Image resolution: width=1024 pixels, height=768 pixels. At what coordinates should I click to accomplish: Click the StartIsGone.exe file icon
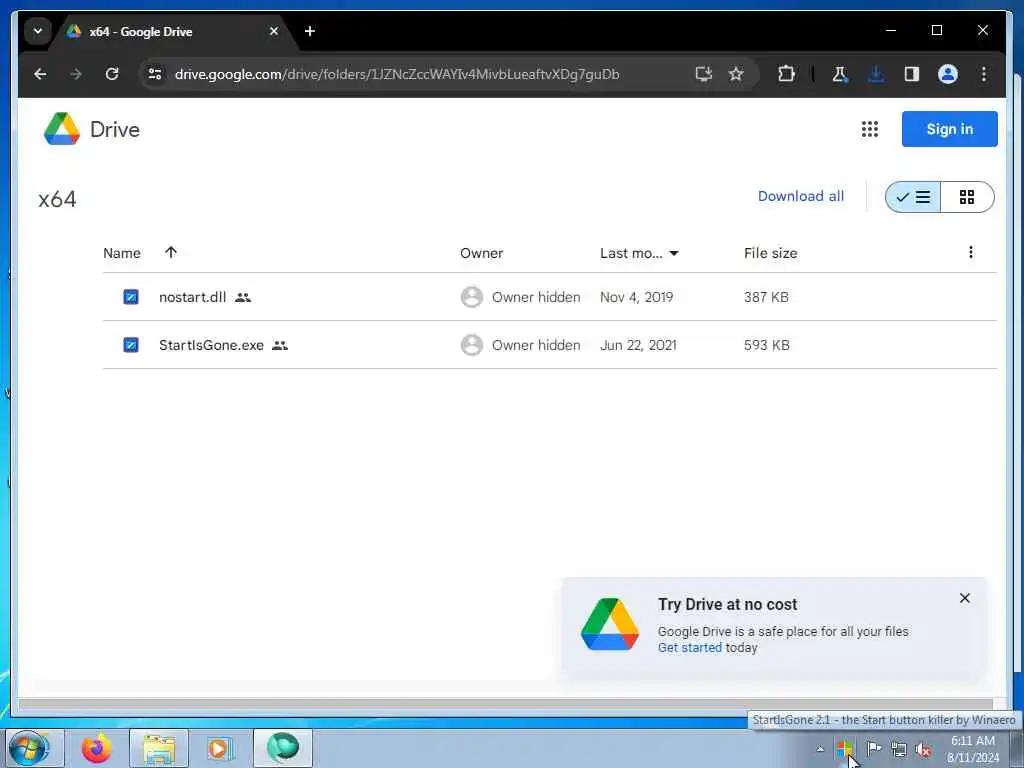[131, 345]
